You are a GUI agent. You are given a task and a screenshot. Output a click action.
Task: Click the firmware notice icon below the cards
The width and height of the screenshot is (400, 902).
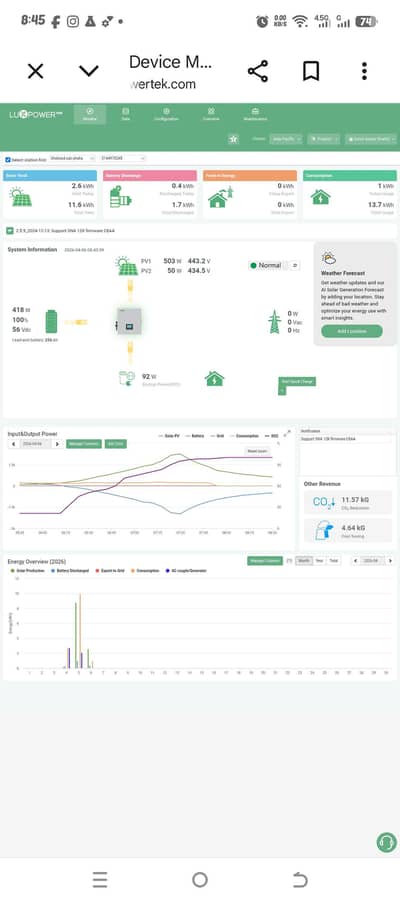9,231
